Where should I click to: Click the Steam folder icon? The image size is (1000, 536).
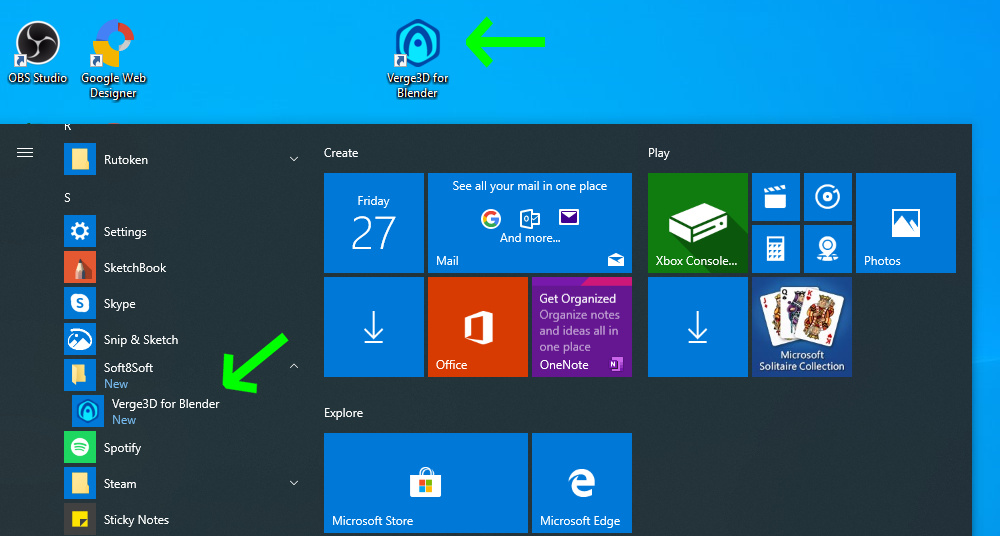click(x=80, y=484)
